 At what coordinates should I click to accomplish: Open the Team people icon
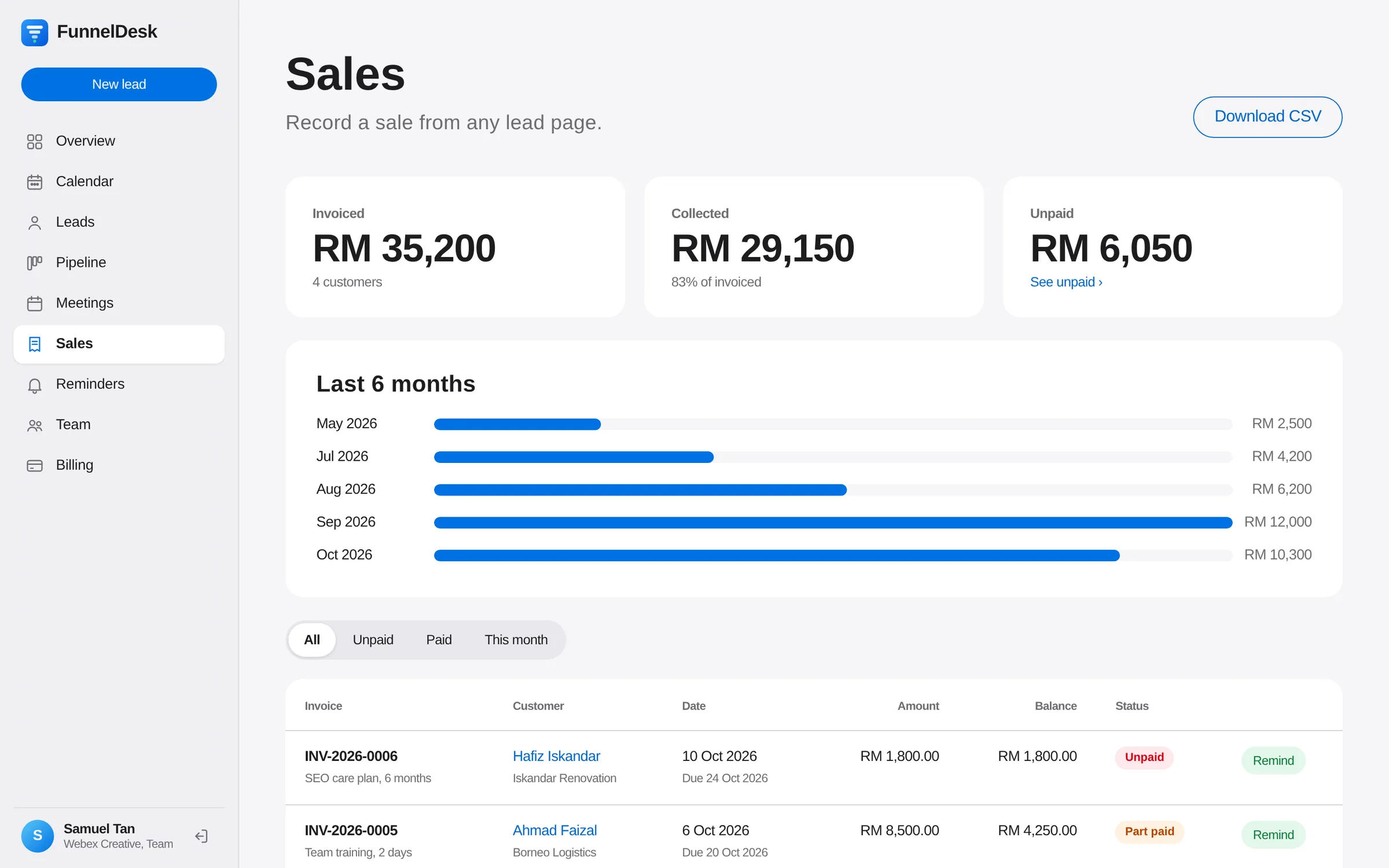coord(35,425)
